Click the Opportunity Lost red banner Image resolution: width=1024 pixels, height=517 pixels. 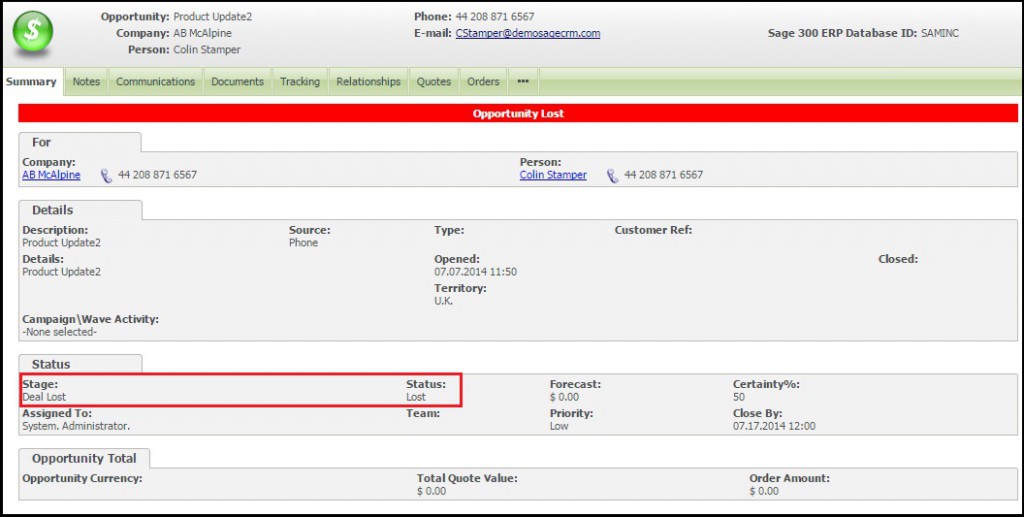tap(518, 113)
